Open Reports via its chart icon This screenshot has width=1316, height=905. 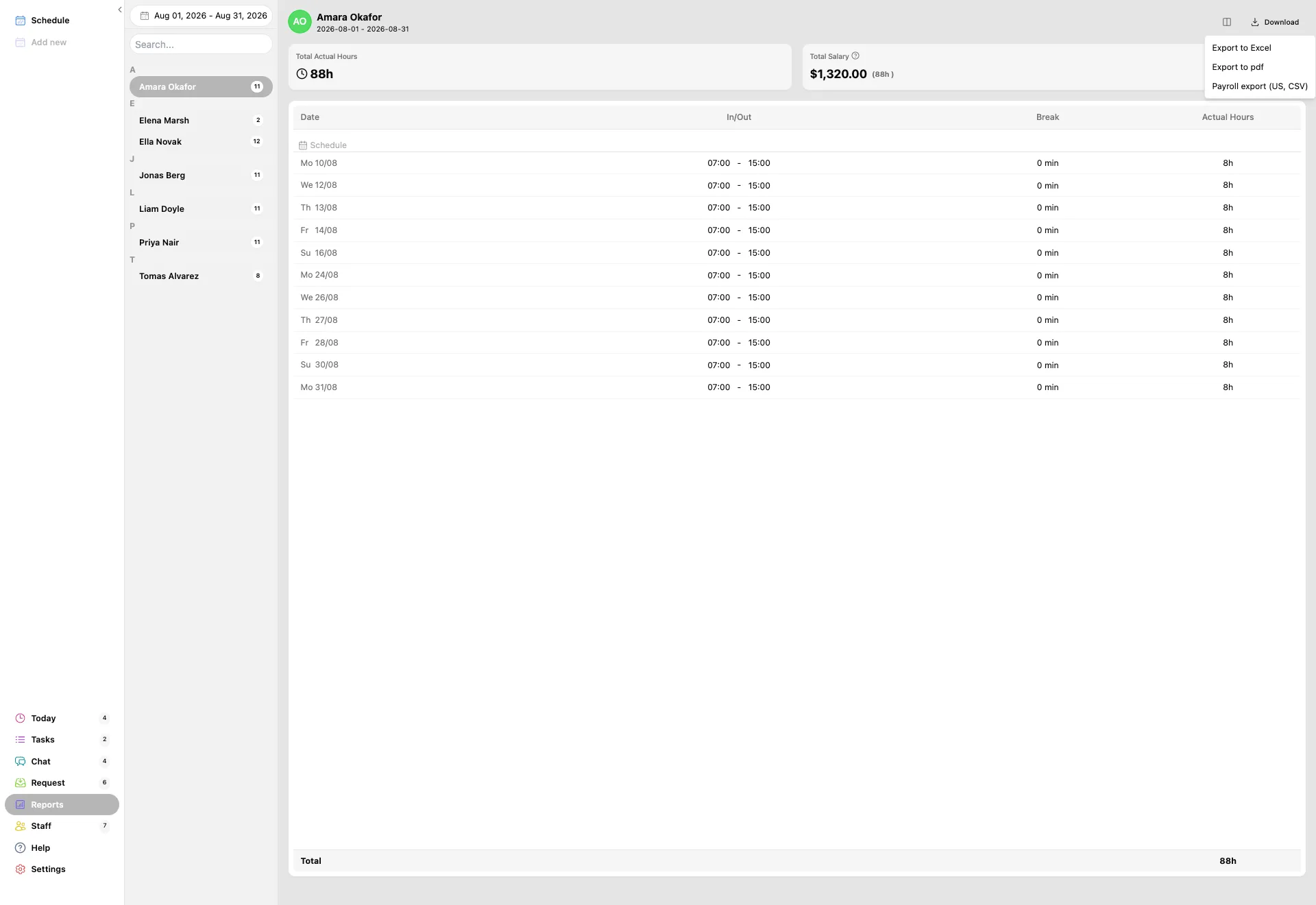click(x=21, y=805)
